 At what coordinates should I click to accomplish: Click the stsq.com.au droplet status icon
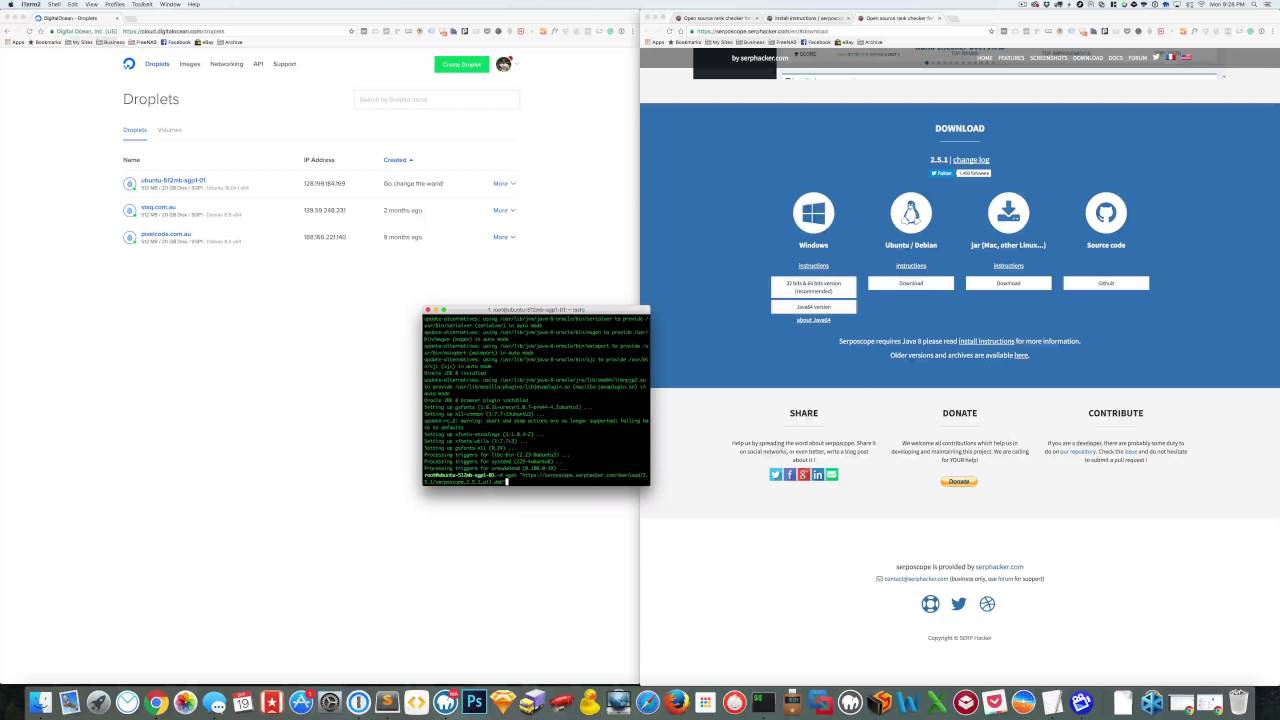129,210
